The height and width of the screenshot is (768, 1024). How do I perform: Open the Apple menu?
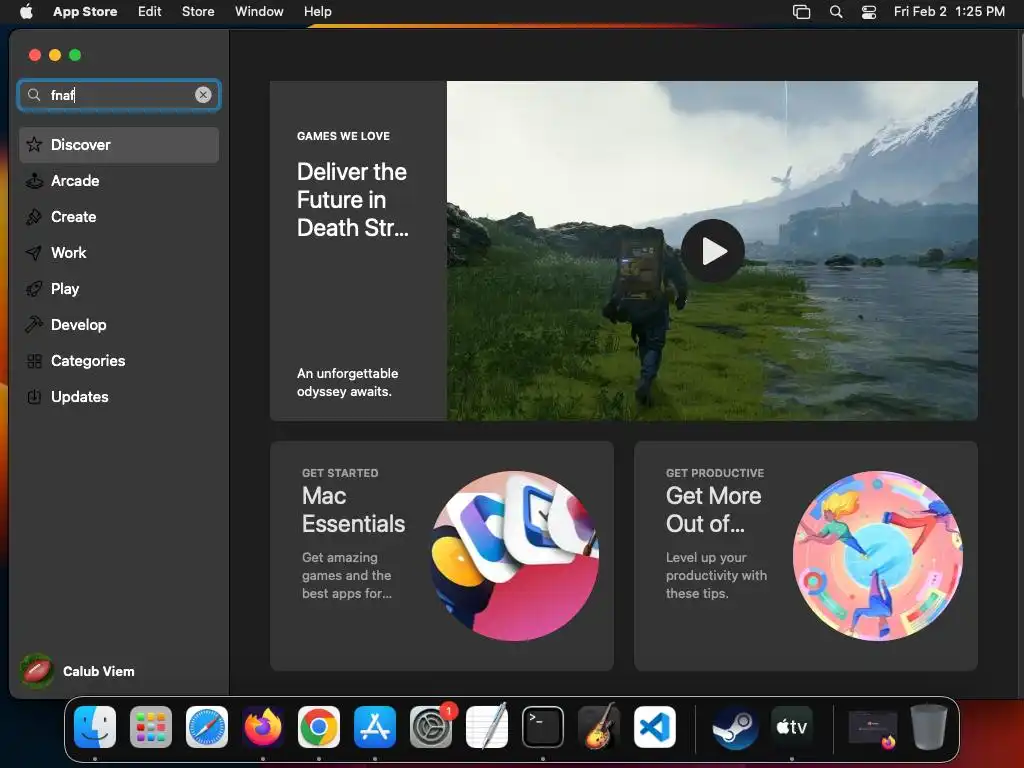pyautogui.click(x=26, y=11)
